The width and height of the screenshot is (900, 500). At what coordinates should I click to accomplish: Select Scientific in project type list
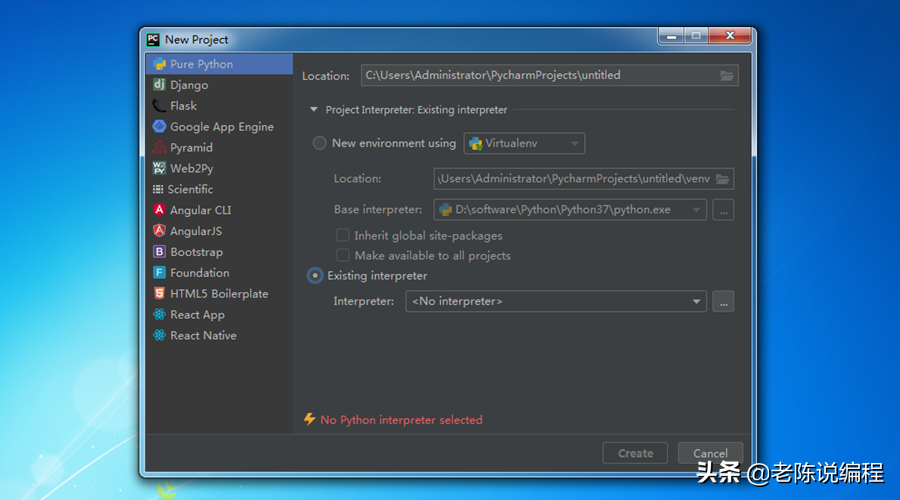pyautogui.click(x=190, y=189)
